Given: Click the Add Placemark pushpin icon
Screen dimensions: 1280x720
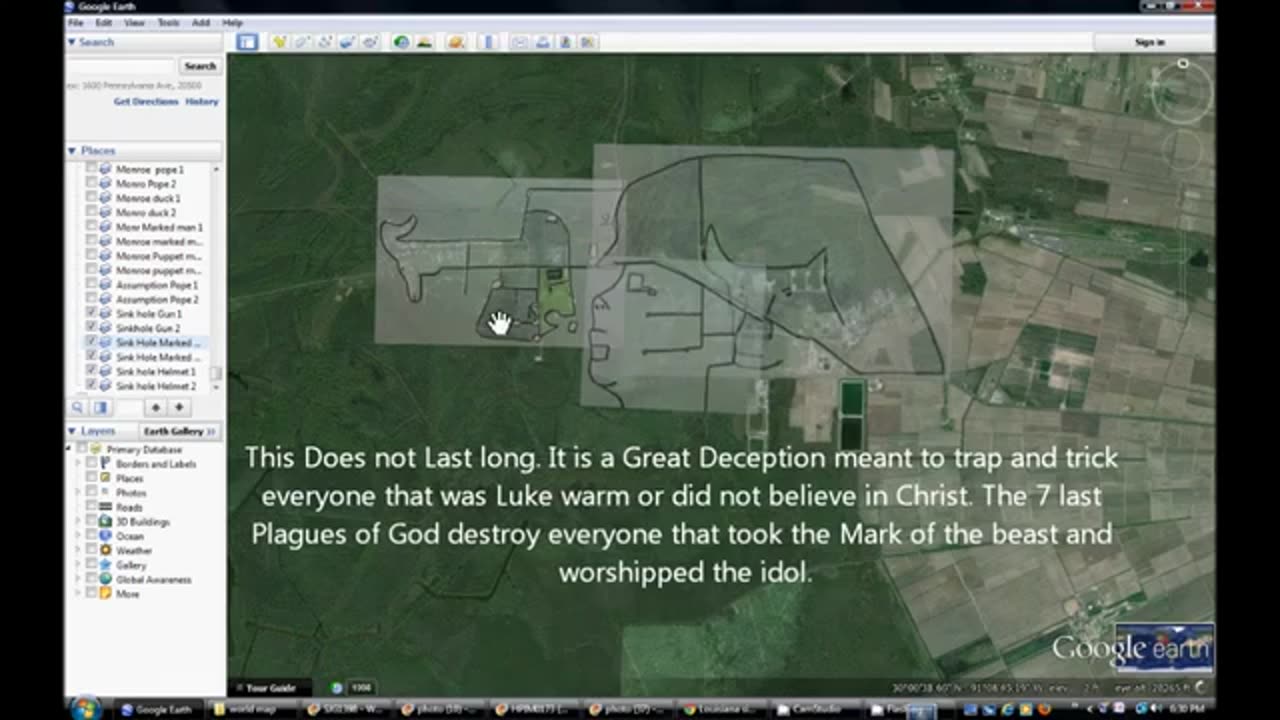Looking at the screenshot, I should click(x=279, y=42).
